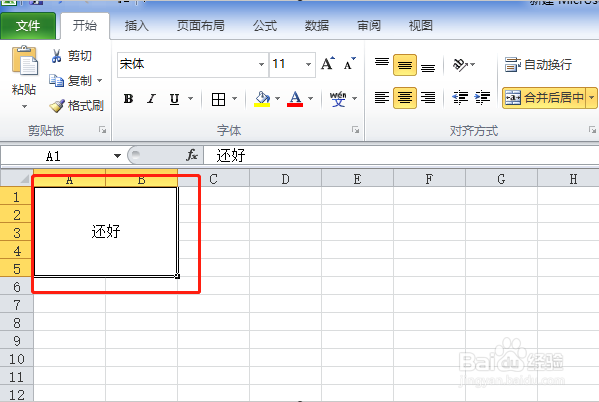Expand the Name Box dropdown arrow
This screenshot has width=599, height=402.
pos(117,156)
